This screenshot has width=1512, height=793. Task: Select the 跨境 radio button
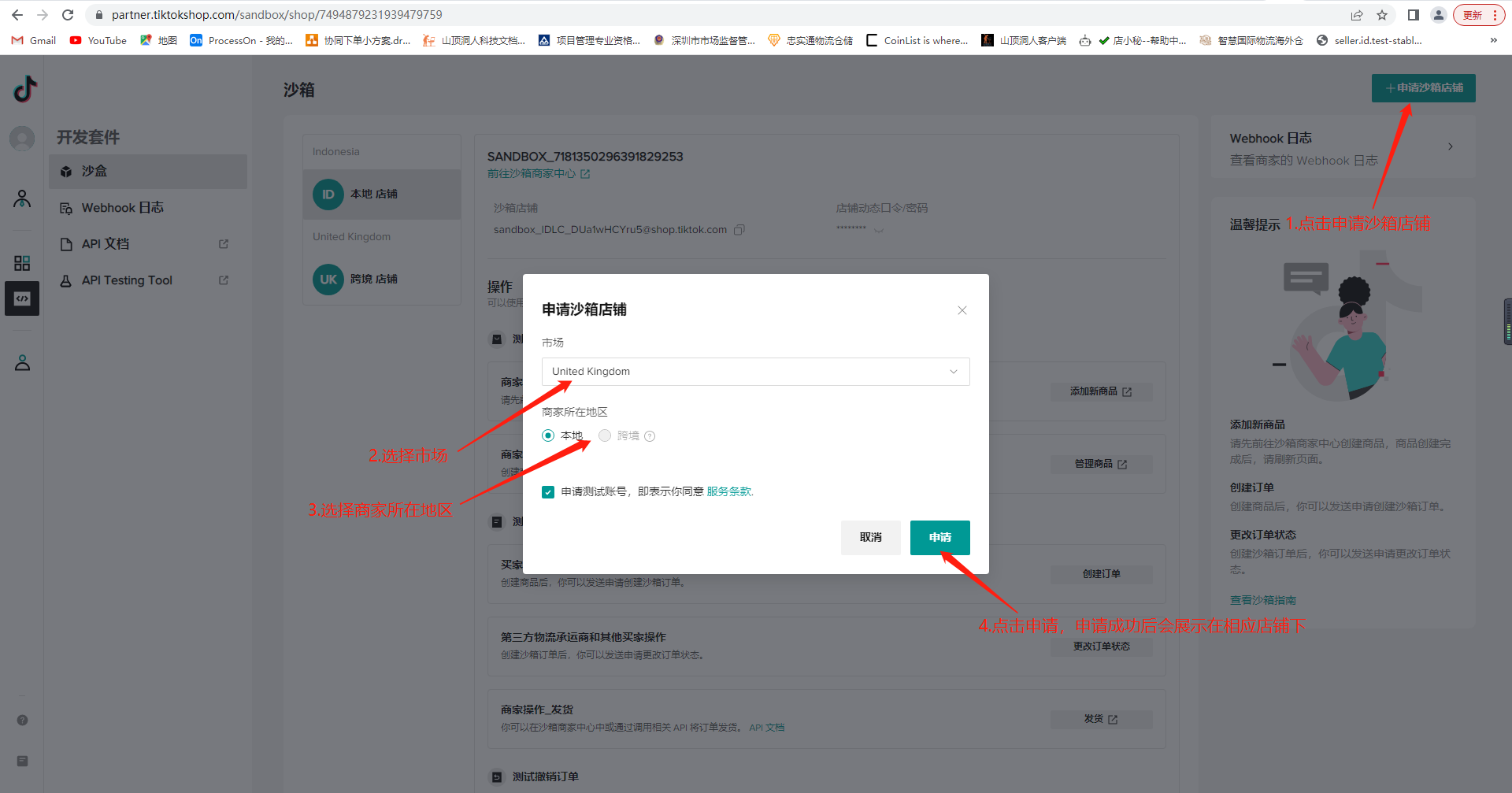click(605, 435)
